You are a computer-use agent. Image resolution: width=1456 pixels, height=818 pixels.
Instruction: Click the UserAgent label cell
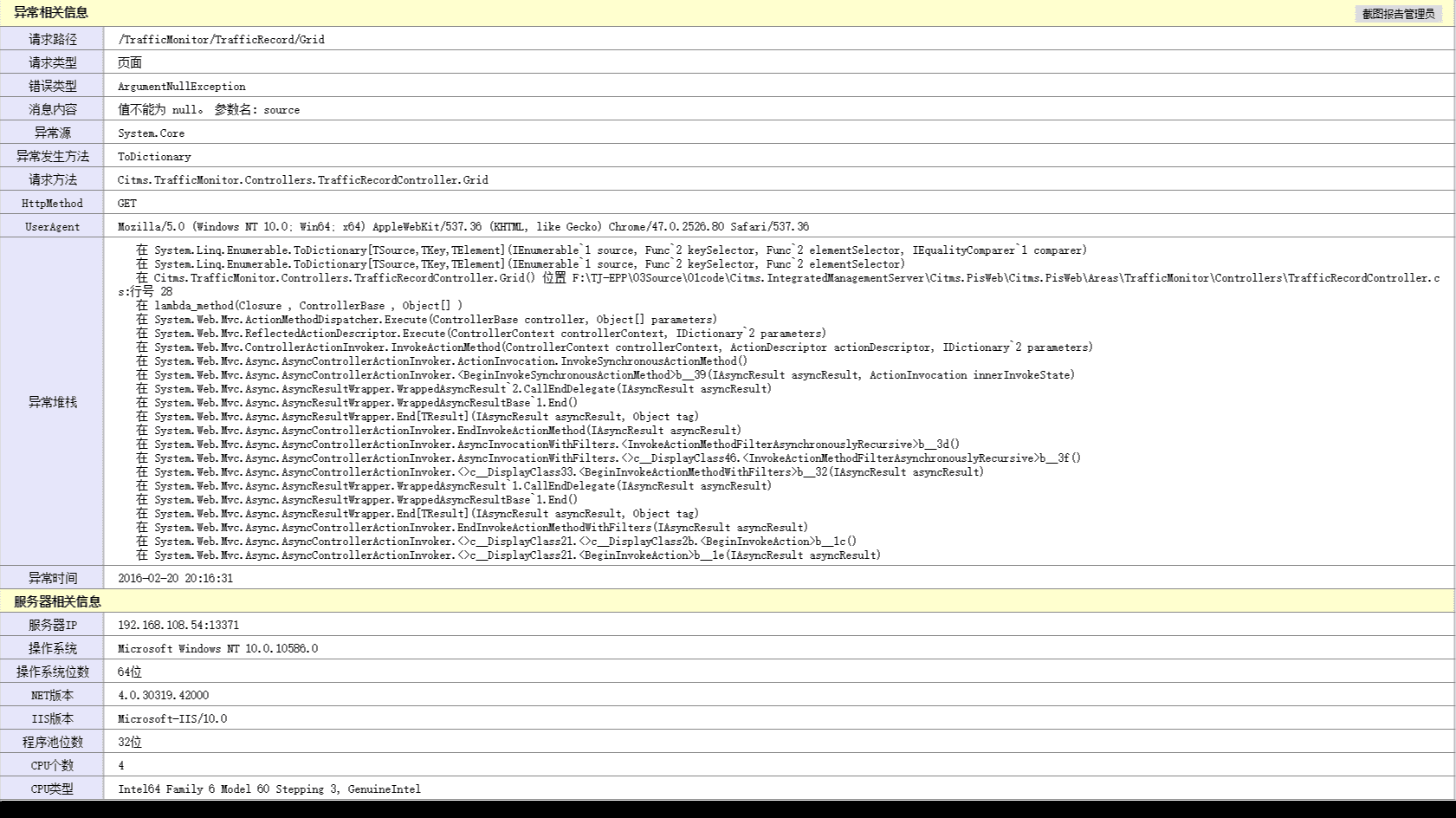coord(52,226)
